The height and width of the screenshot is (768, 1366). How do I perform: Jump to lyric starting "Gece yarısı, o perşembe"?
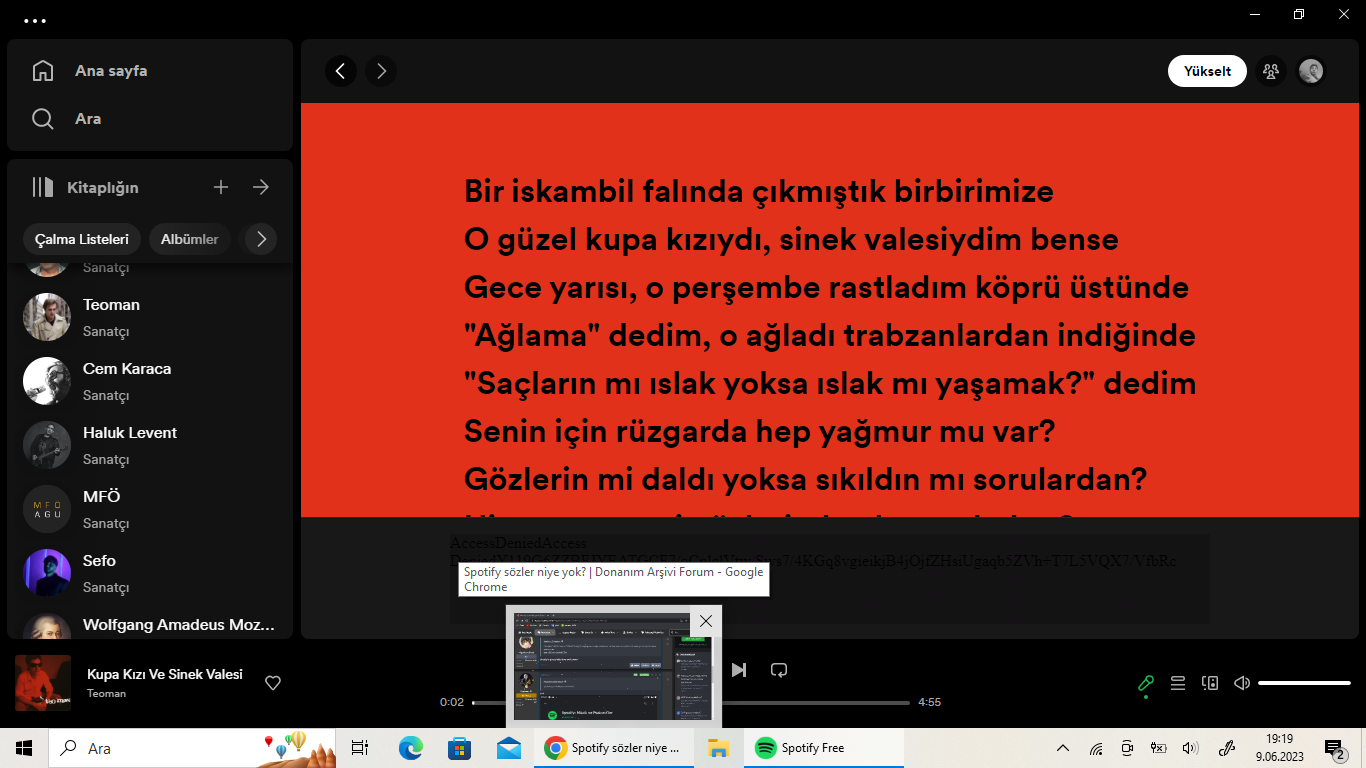[x=826, y=288]
